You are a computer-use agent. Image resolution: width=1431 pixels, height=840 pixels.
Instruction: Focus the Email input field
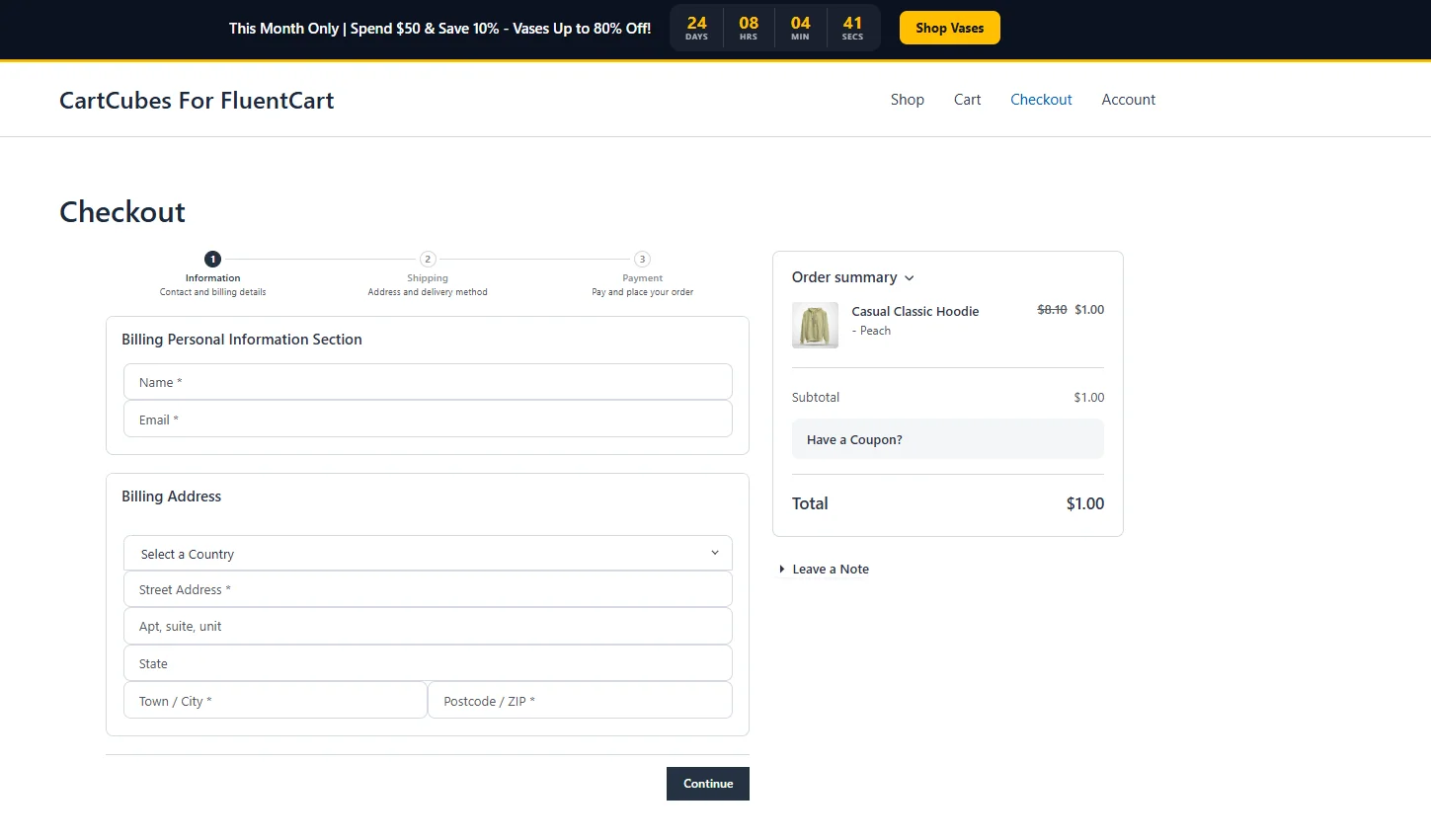428,420
